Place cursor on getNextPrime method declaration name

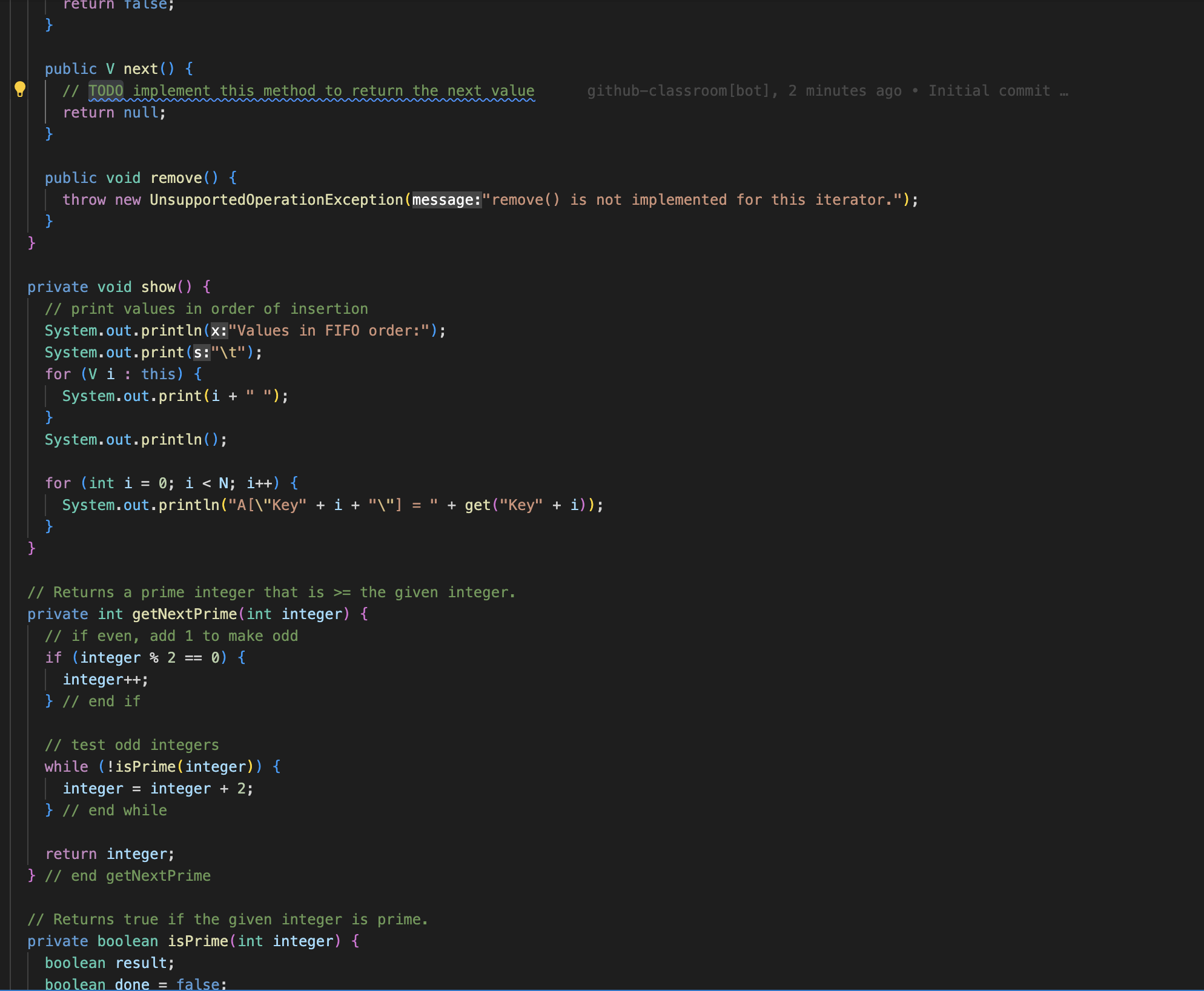pyautogui.click(x=184, y=614)
